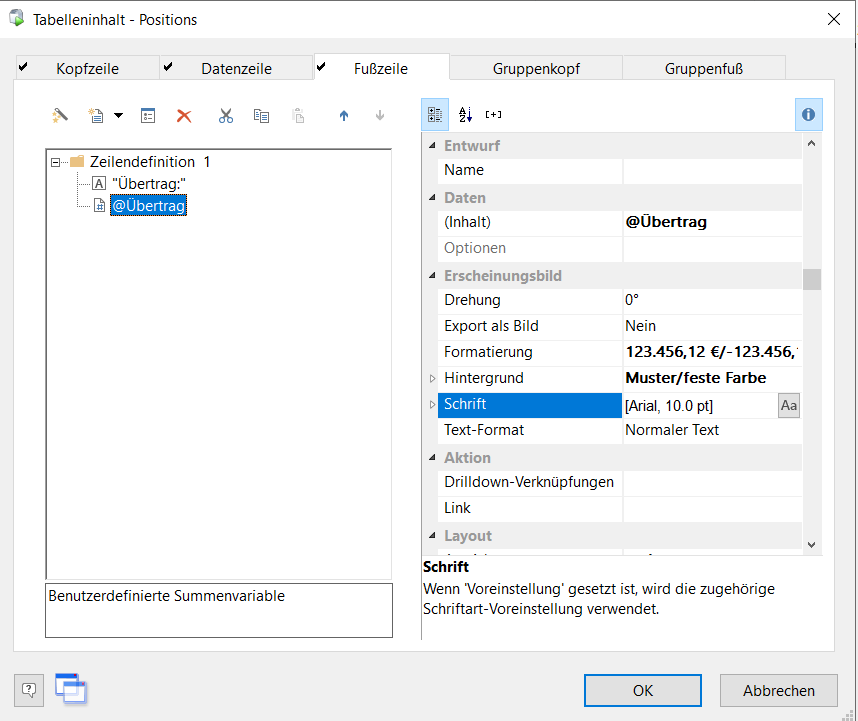Delete selected item with red X icon

[x=184, y=115]
